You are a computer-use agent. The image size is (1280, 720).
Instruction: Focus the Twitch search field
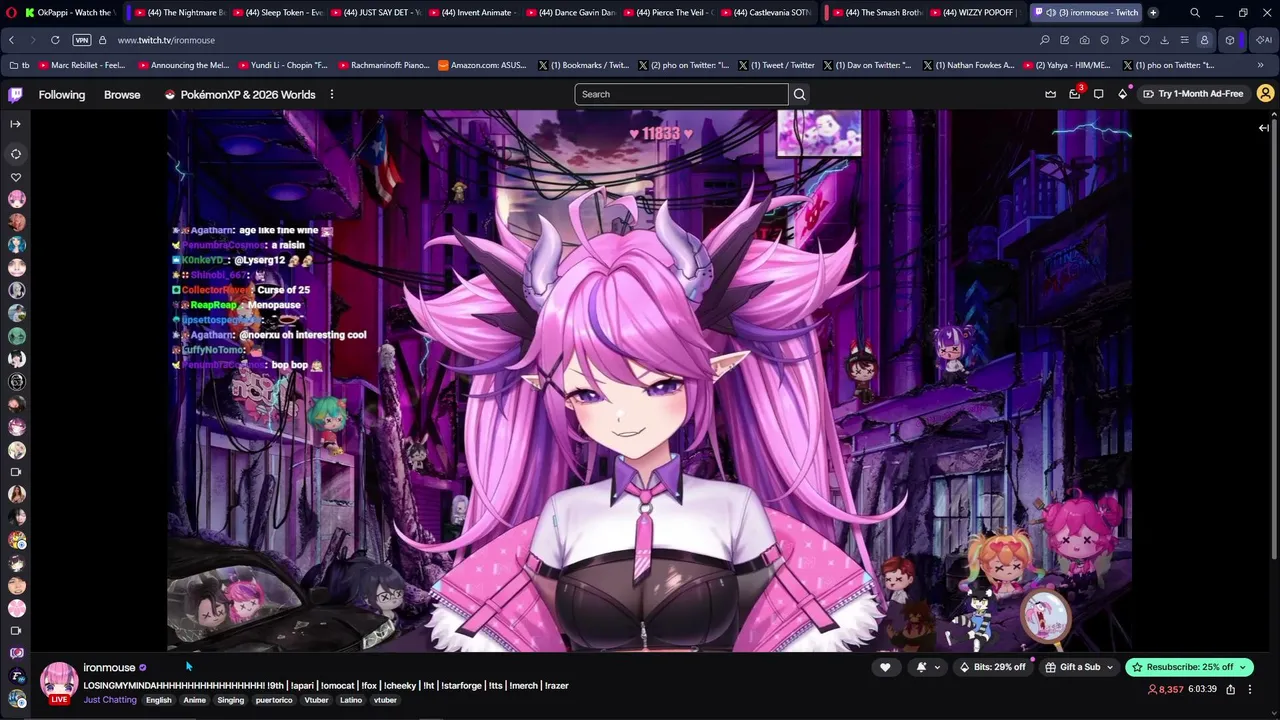click(x=681, y=94)
